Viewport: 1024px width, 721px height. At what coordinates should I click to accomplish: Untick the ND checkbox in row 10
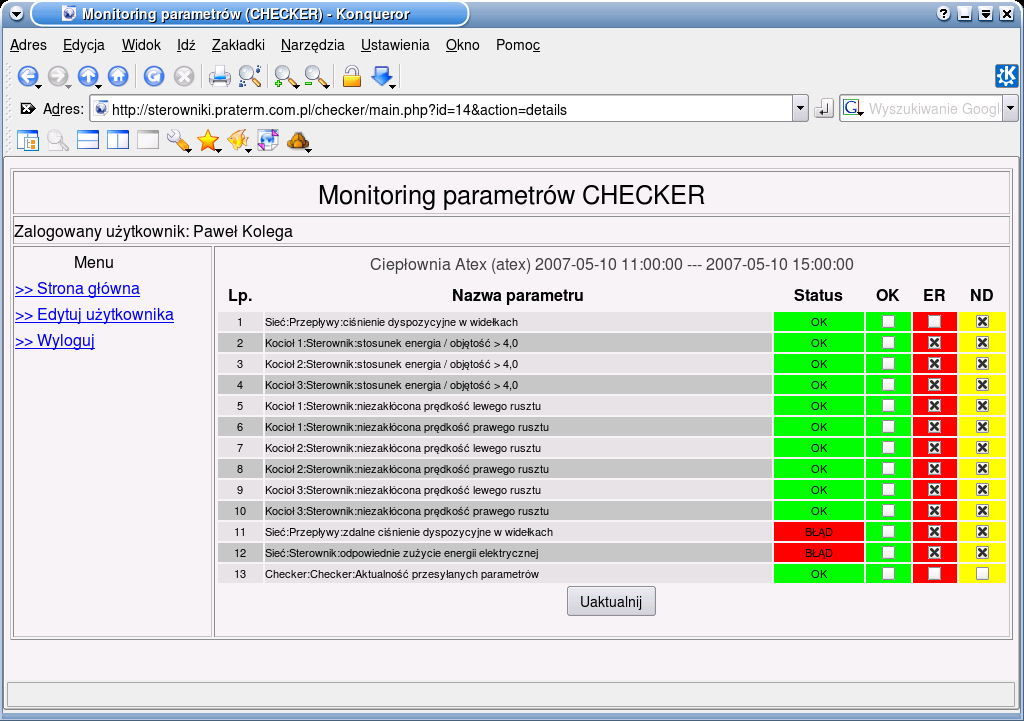pyautogui.click(x=982, y=511)
